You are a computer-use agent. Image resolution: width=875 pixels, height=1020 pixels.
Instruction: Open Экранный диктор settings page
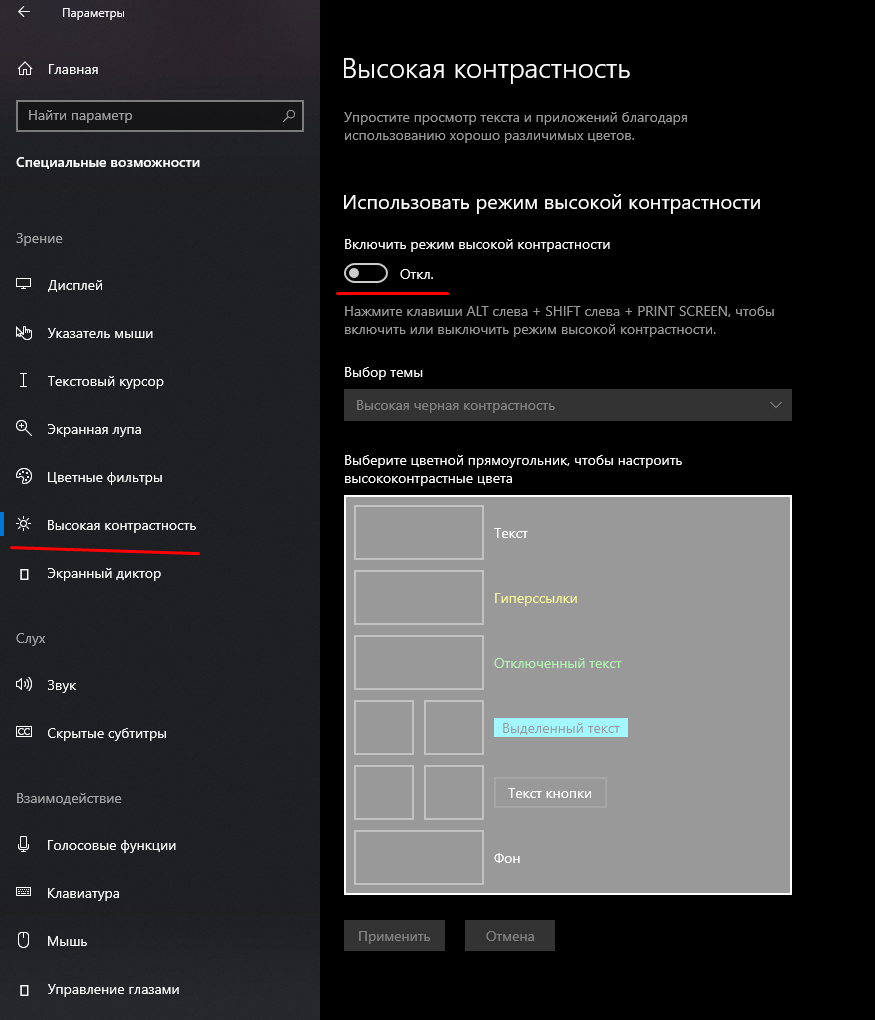tap(104, 573)
